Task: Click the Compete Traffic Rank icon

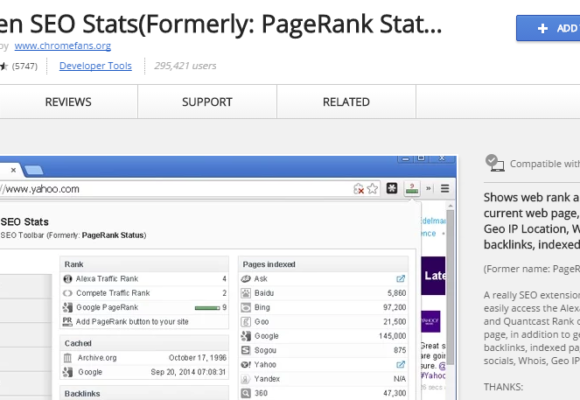Action: pyautogui.click(x=68, y=293)
